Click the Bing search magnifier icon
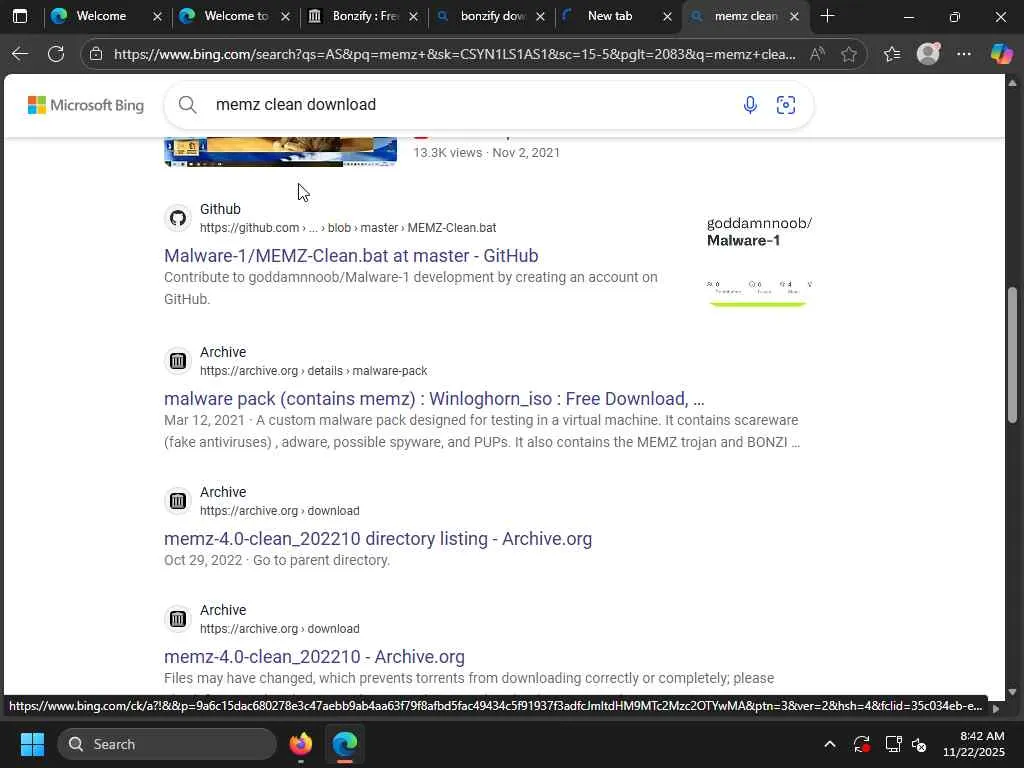 pos(187,104)
